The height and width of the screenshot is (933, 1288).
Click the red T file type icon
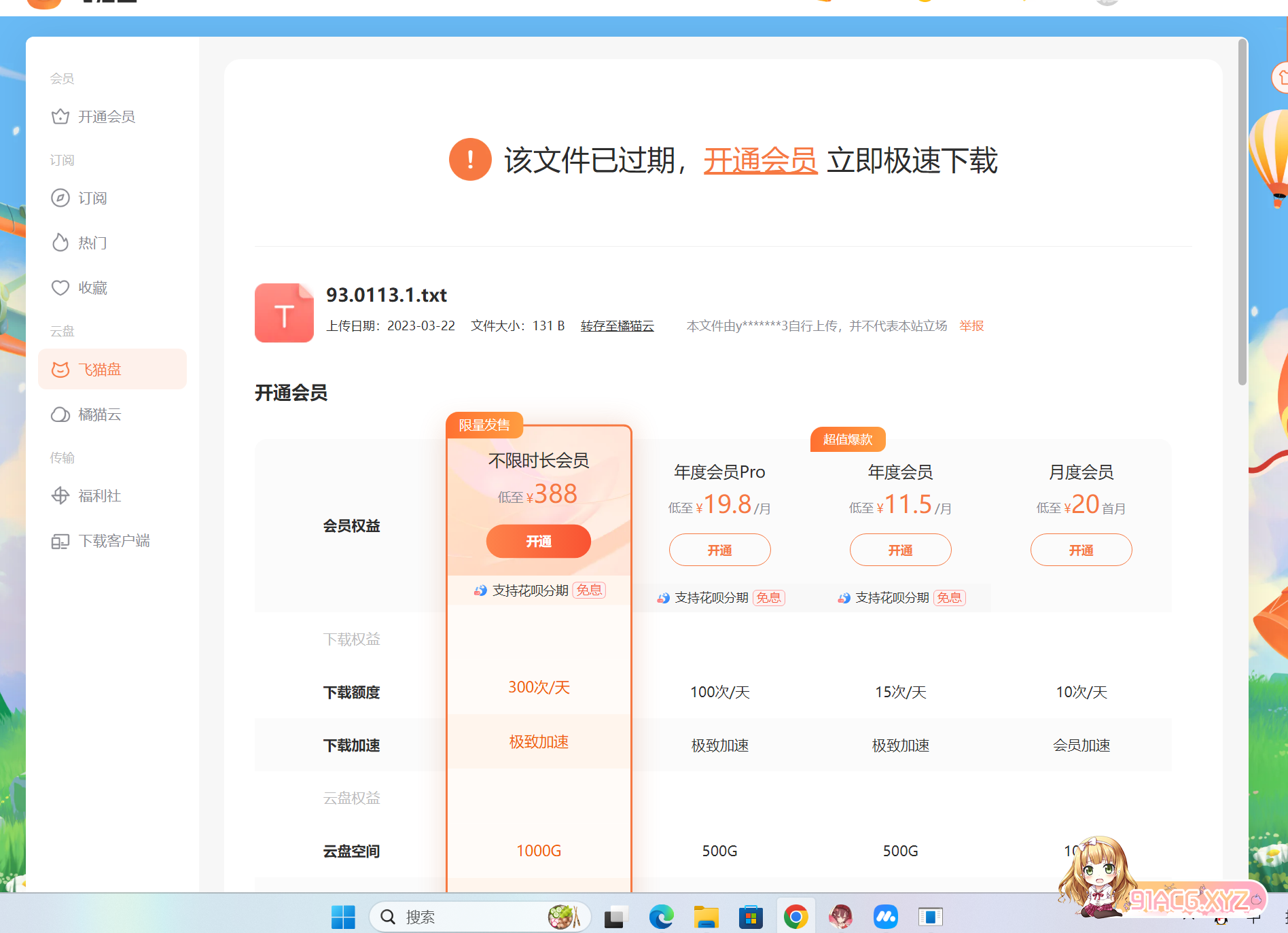point(284,313)
